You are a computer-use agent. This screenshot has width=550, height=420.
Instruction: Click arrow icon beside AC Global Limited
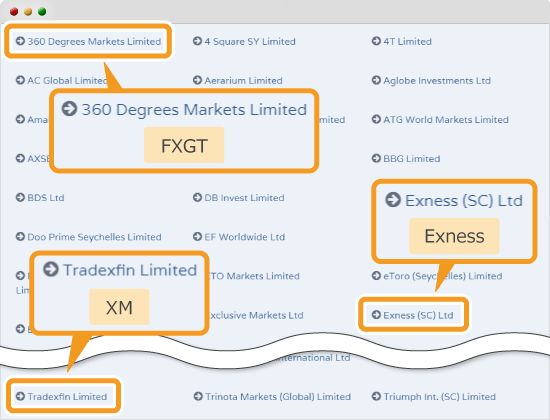tap(20, 80)
